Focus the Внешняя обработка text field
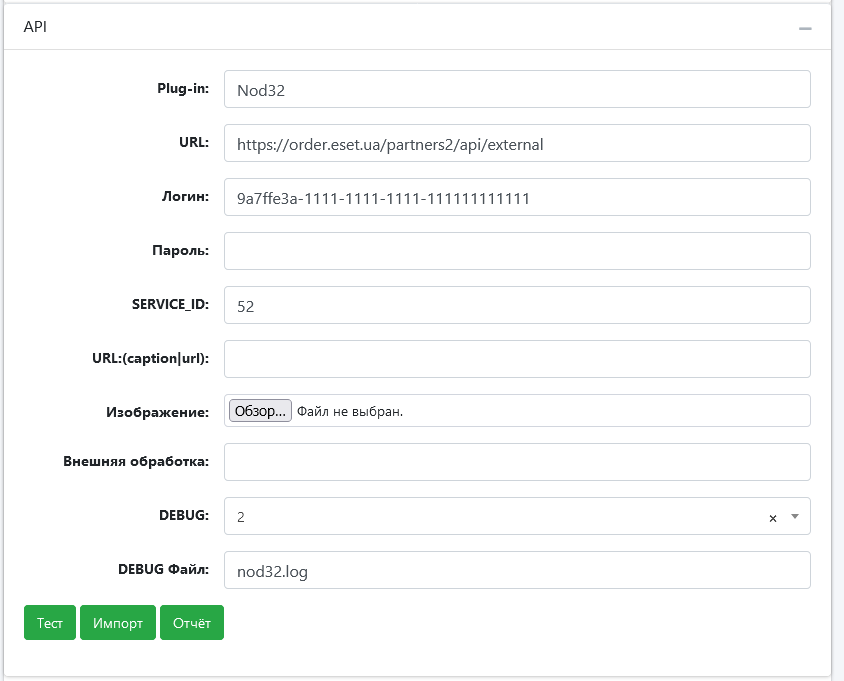Screen dimensions: 844x681 (x=517, y=462)
